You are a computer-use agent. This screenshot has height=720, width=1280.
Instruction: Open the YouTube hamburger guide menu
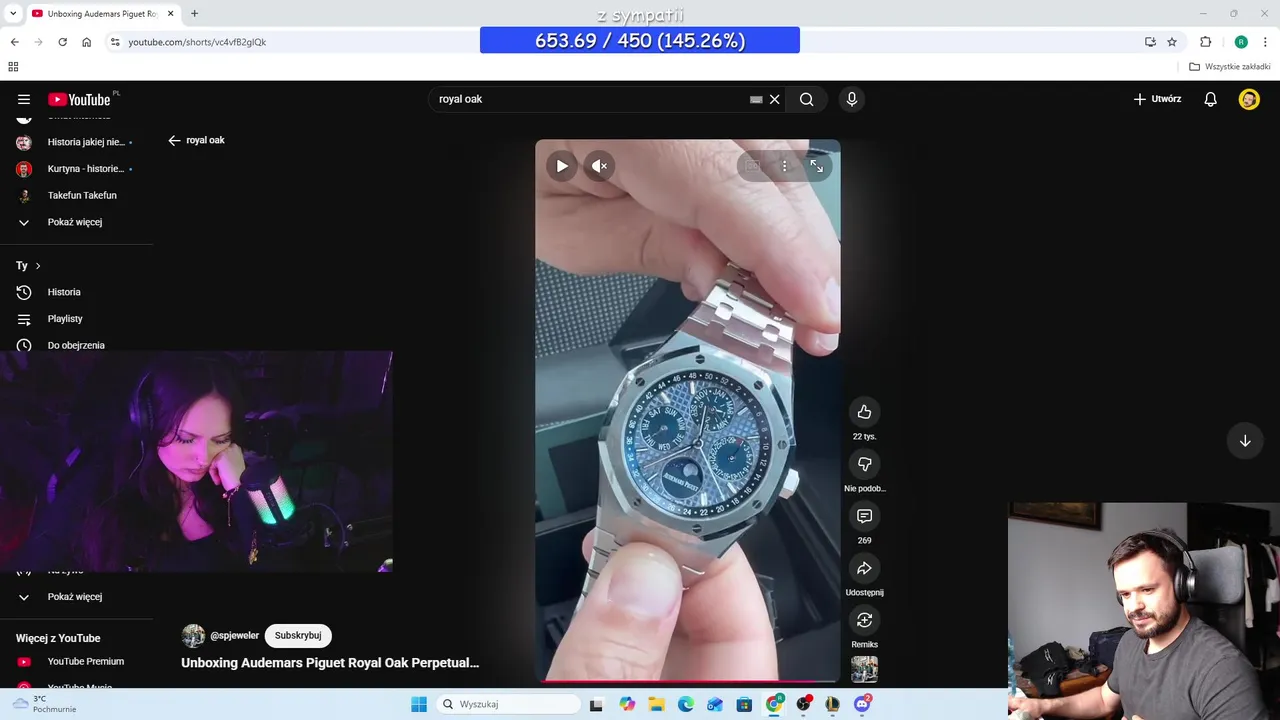[x=24, y=99]
